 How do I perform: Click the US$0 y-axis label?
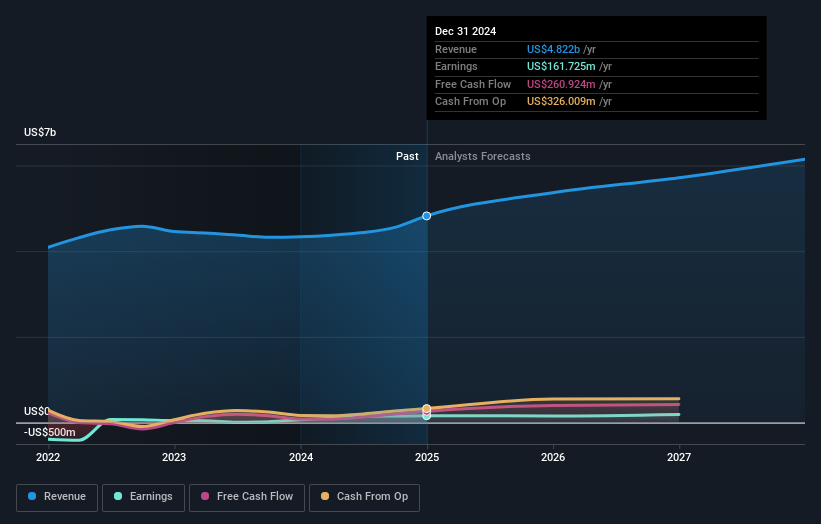[37, 411]
